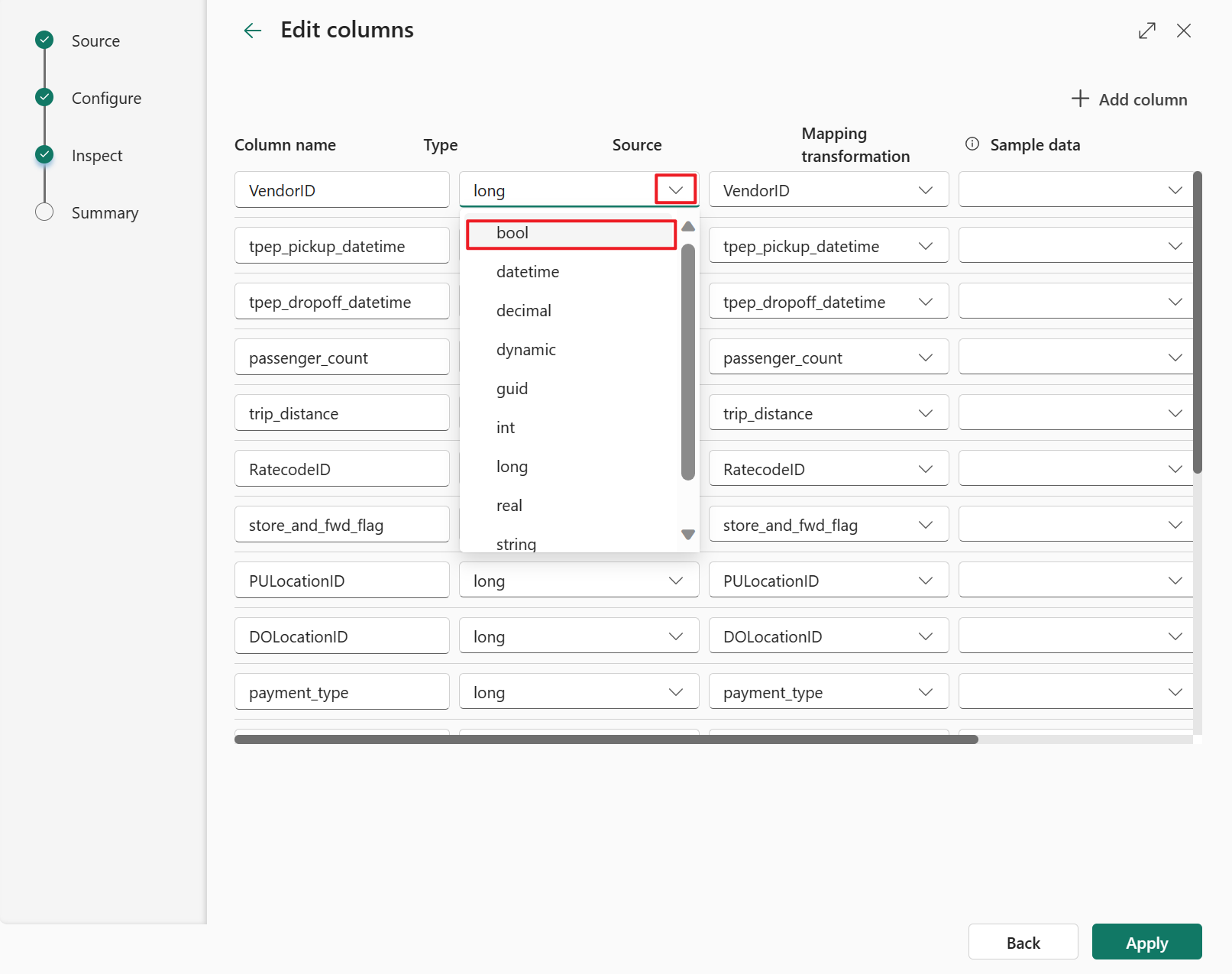Select int from the type list
1232x974 pixels.
571,428
